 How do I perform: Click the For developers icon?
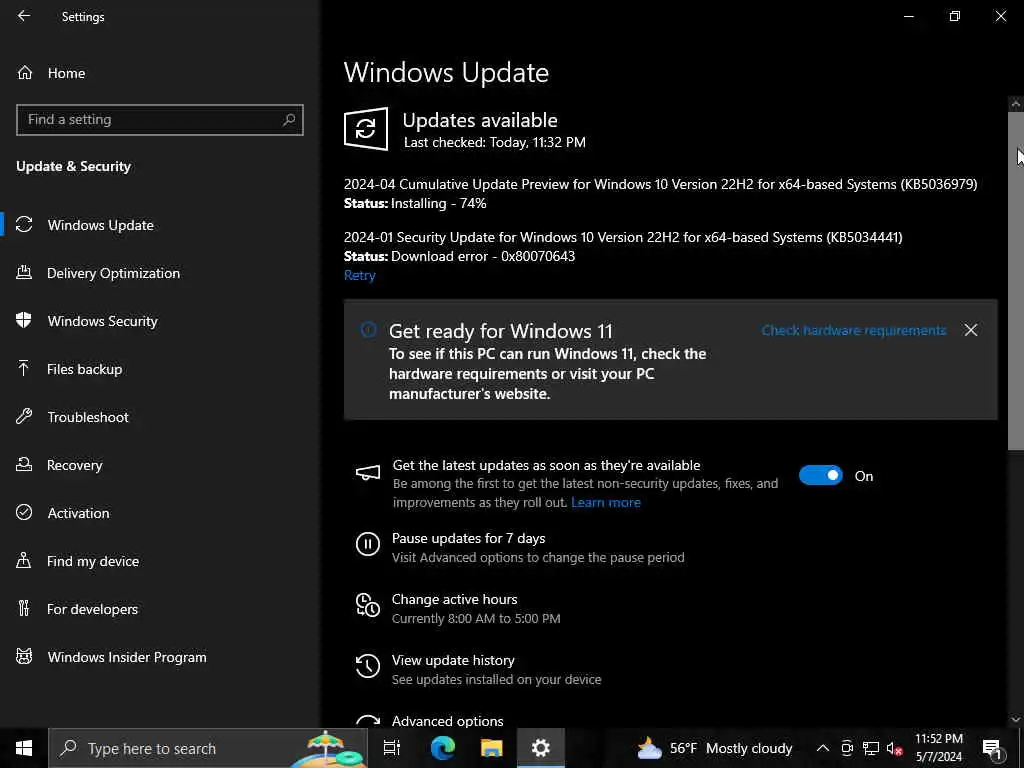click(24, 609)
